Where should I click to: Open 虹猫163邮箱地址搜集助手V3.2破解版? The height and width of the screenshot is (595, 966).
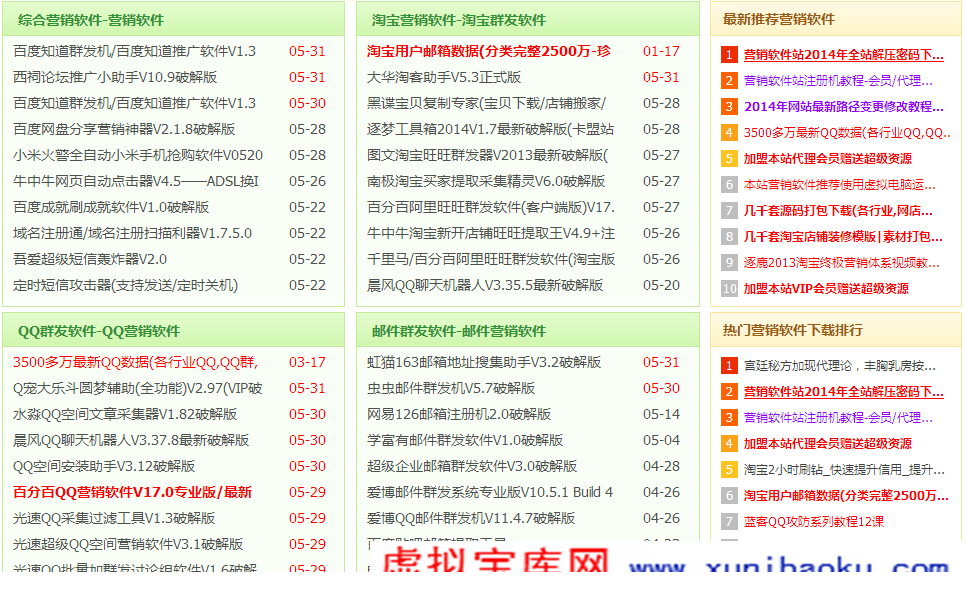[484, 362]
